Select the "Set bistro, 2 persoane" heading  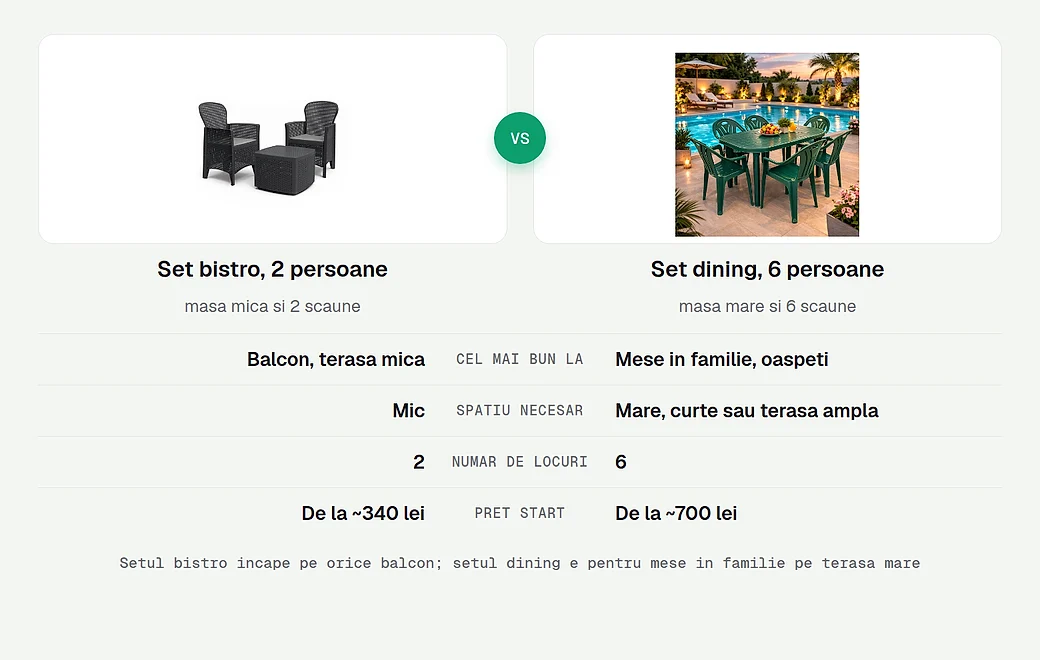pos(273,269)
